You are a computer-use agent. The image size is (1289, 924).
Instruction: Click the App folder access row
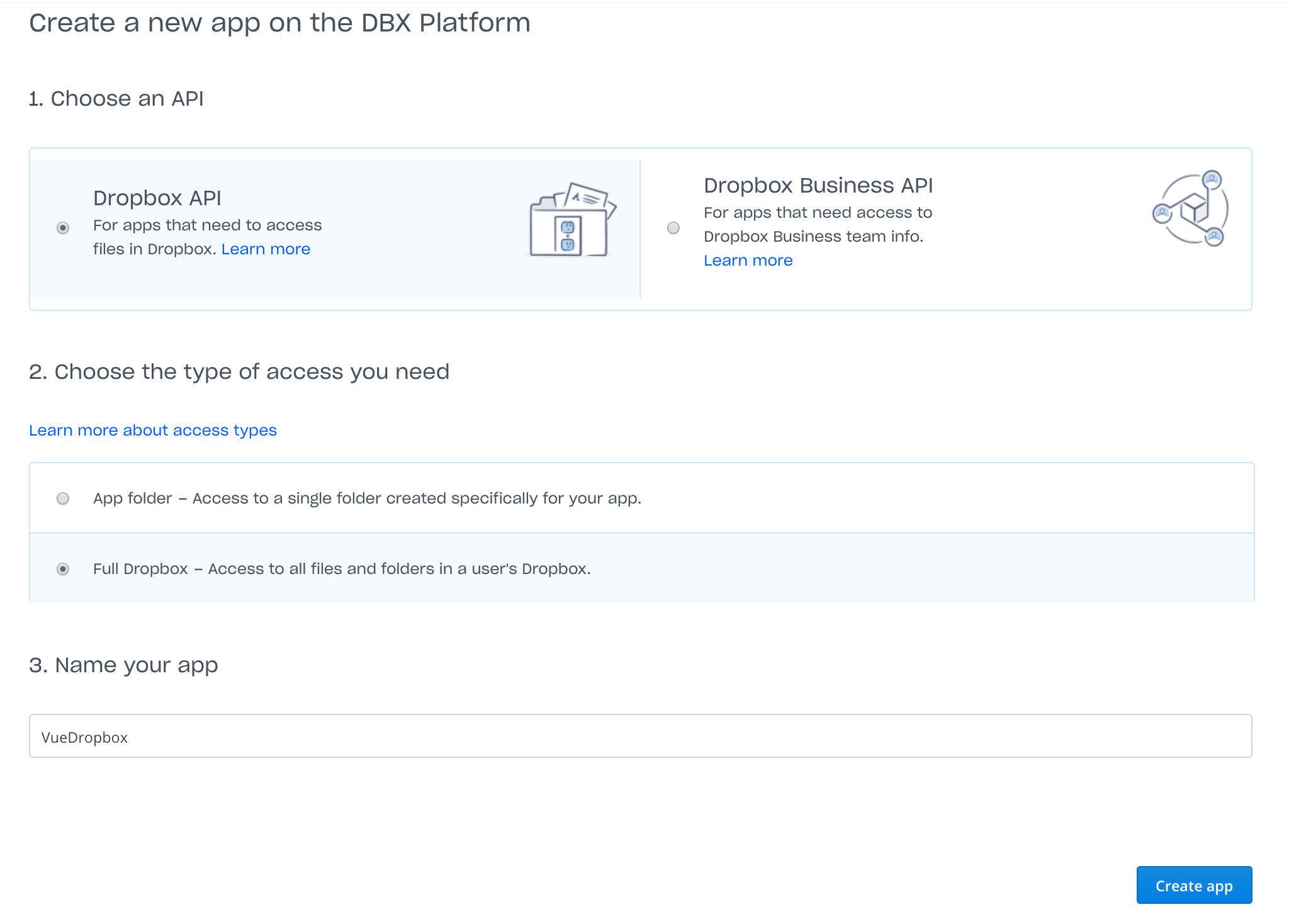441,498
